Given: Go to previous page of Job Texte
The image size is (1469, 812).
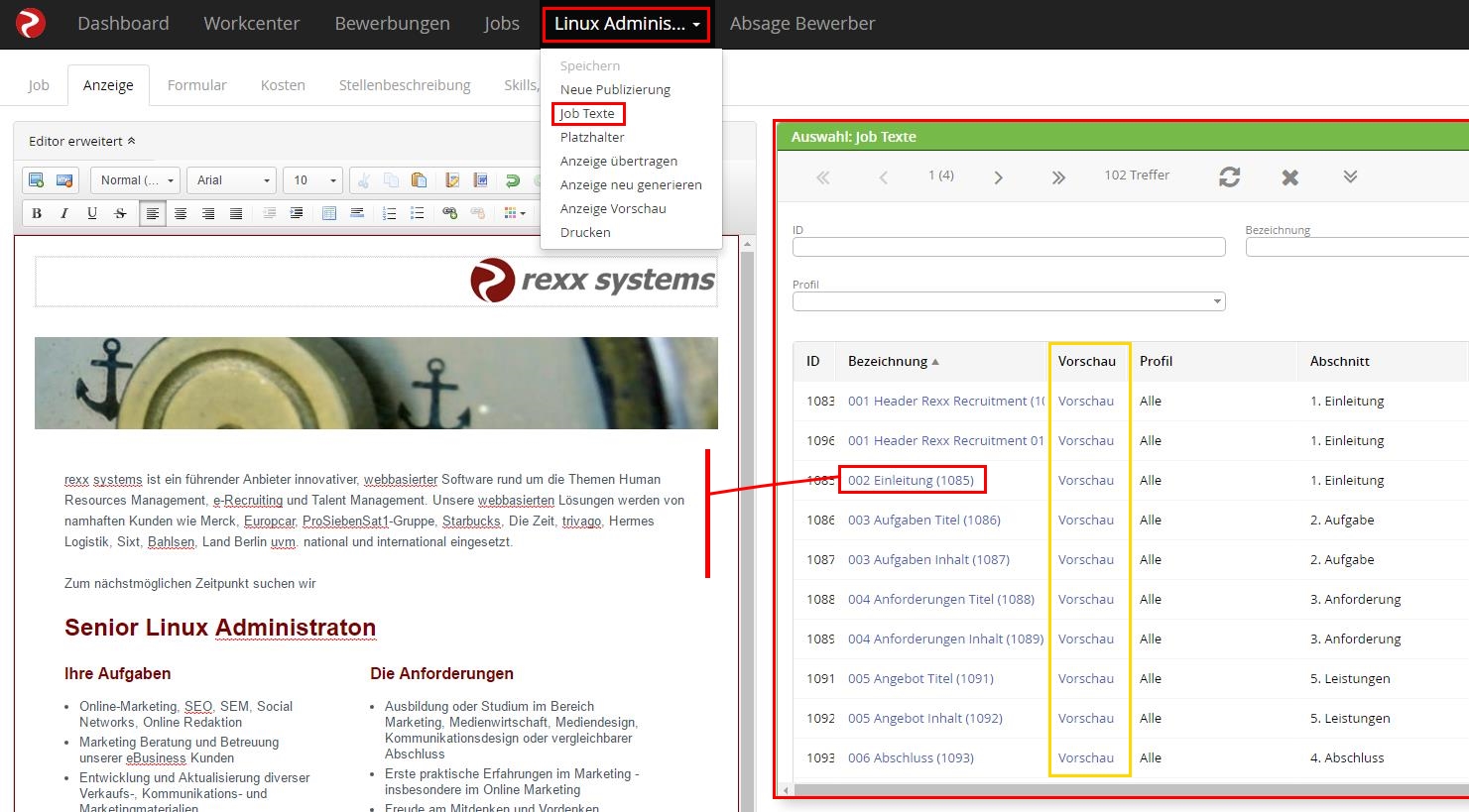Looking at the screenshot, I should tap(883, 177).
